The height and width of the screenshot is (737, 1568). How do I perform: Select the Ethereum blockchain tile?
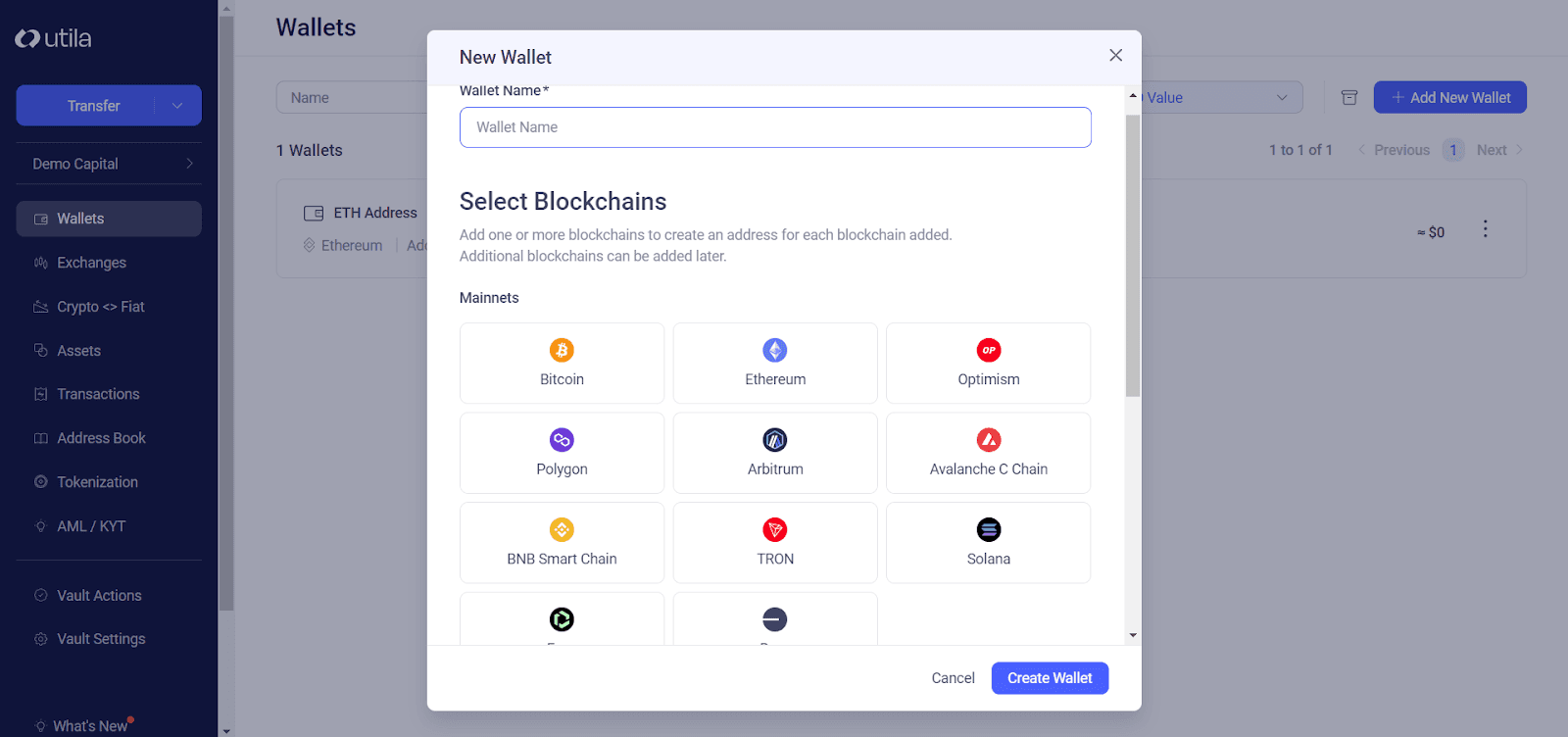(x=773, y=363)
